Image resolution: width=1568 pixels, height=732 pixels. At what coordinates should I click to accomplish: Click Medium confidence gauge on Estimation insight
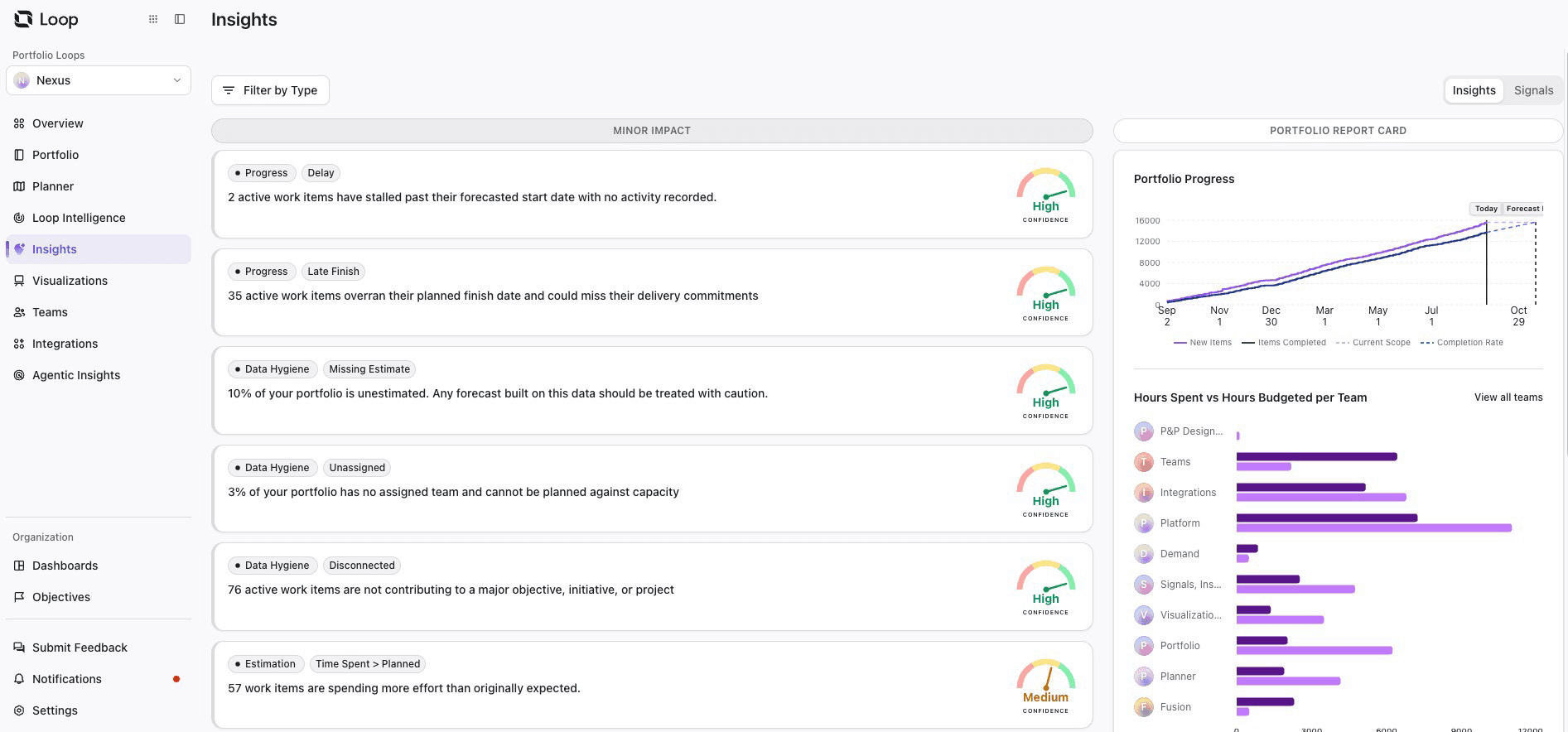tap(1045, 686)
